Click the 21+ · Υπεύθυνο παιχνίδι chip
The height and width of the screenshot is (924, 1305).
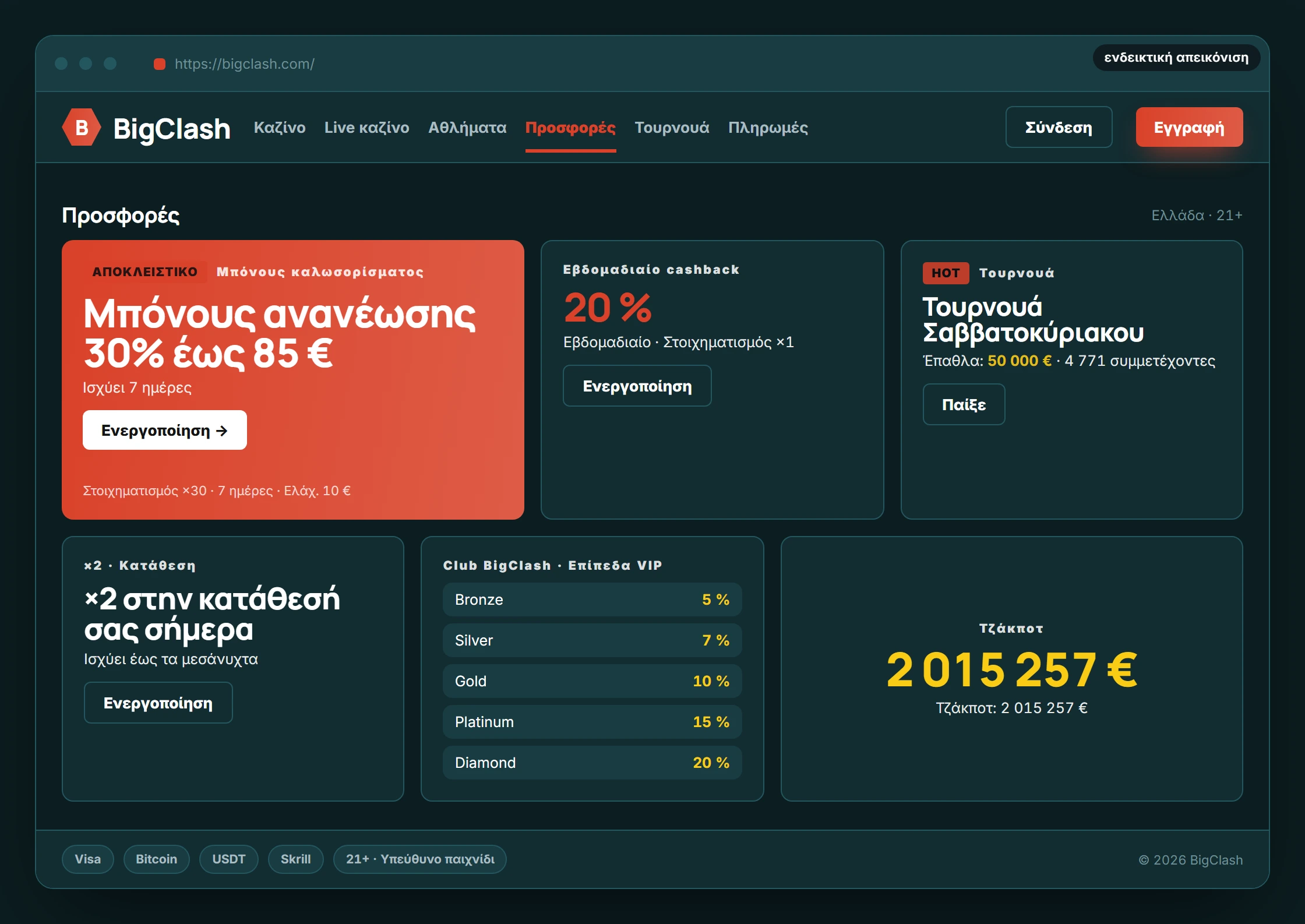click(x=420, y=859)
